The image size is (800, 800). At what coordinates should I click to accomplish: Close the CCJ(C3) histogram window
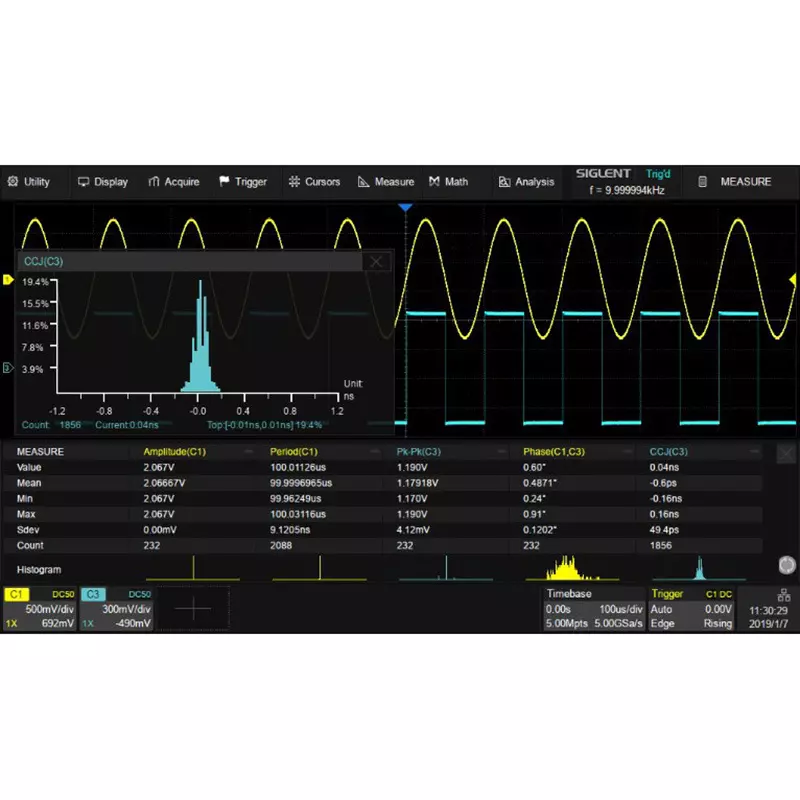coord(376,262)
